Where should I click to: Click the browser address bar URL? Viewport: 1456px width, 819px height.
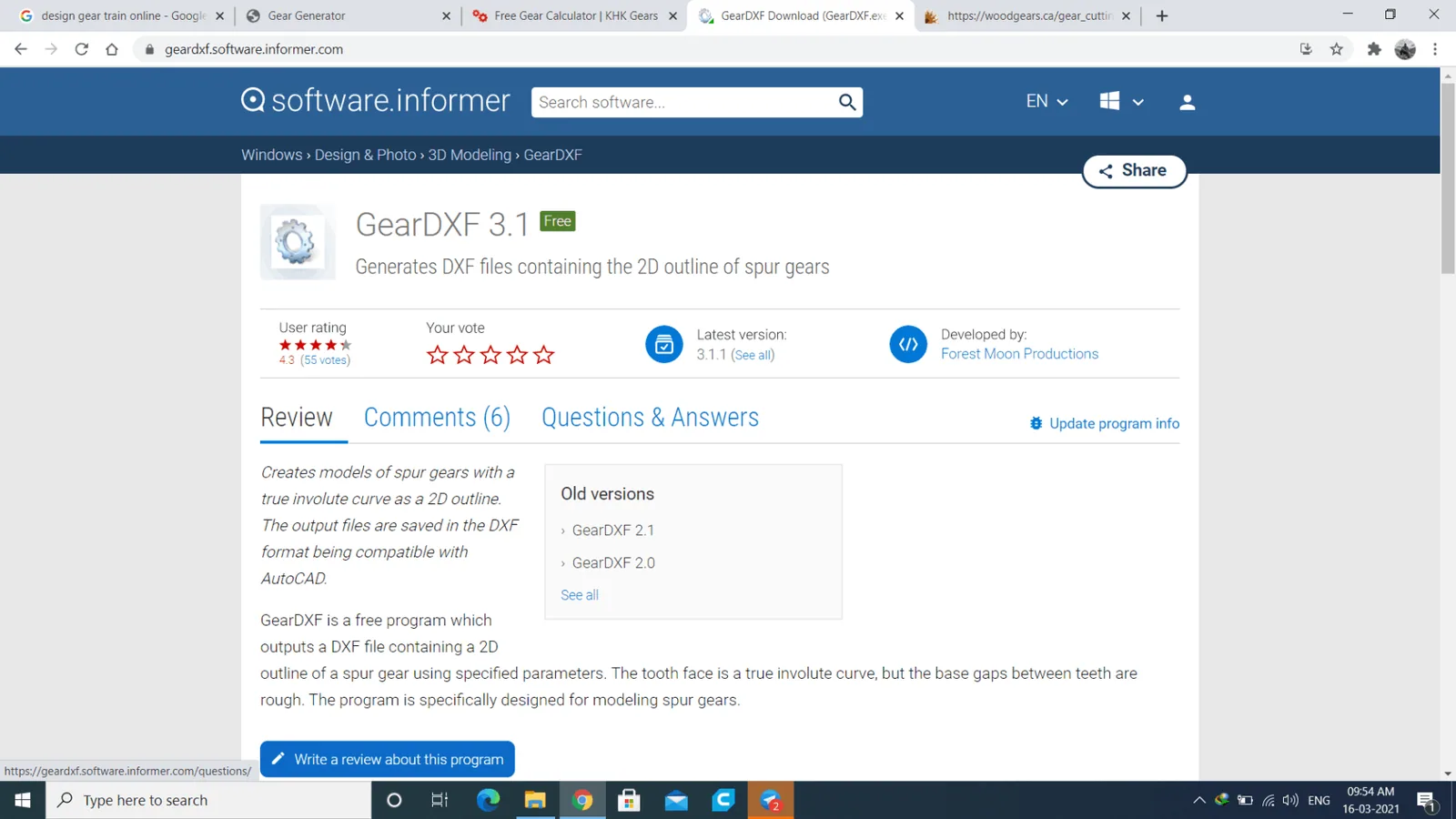coord(254,49)
